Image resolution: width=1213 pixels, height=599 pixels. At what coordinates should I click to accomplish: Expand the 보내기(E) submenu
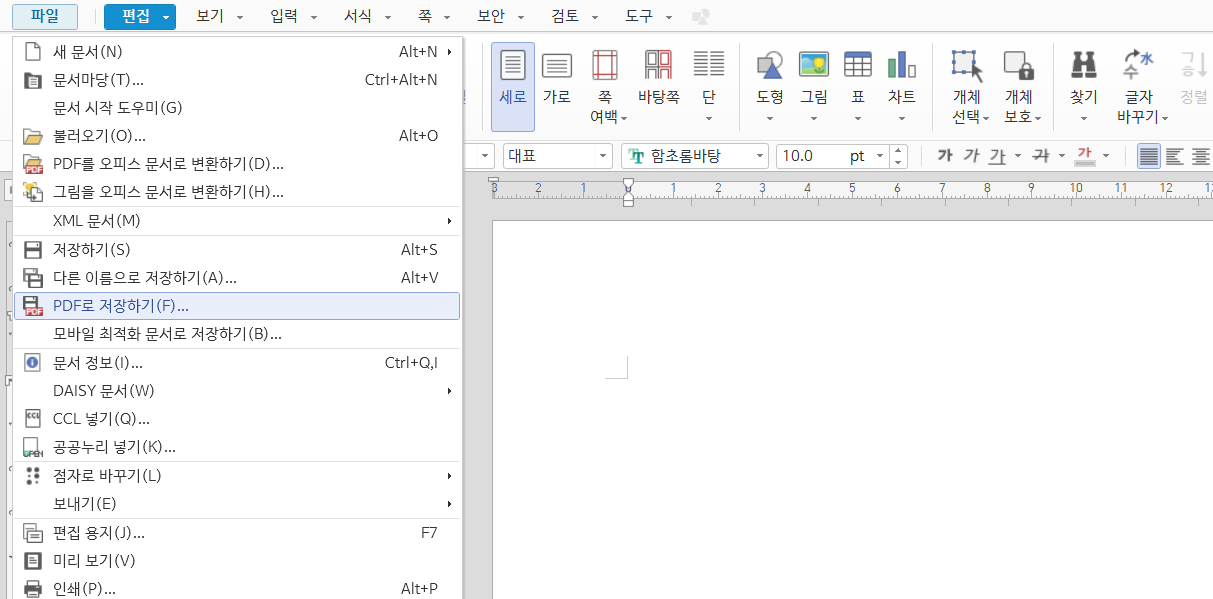237,504
